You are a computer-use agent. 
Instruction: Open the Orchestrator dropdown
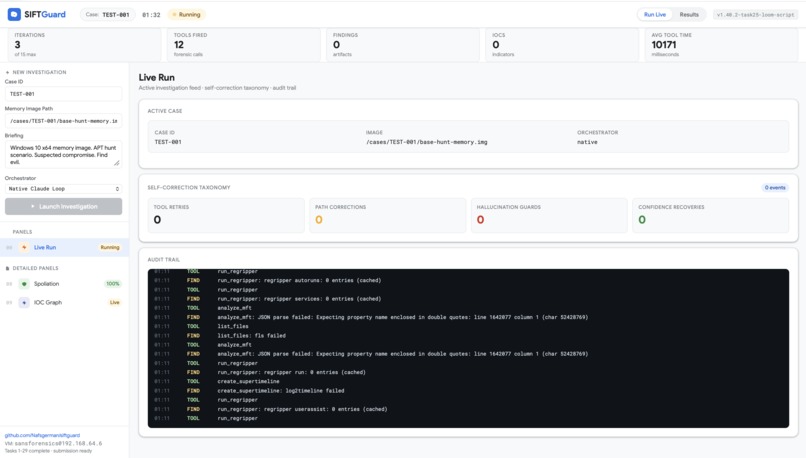coord(64,189)
